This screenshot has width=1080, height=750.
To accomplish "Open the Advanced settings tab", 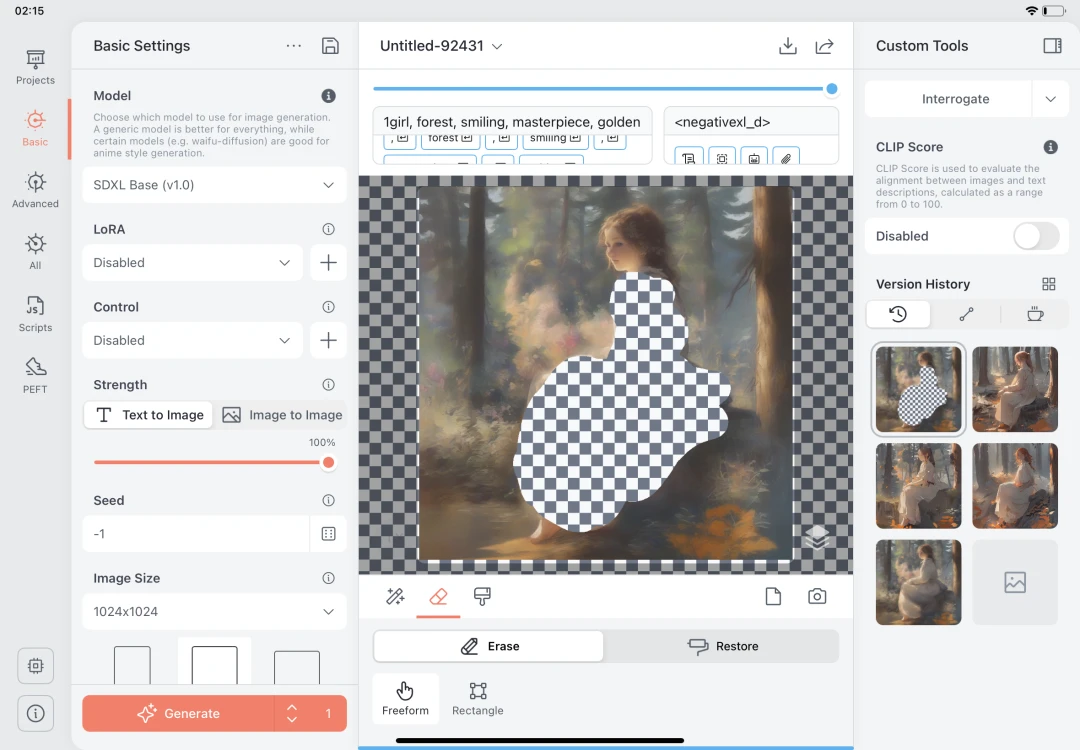I will click(x=35, y=189).
